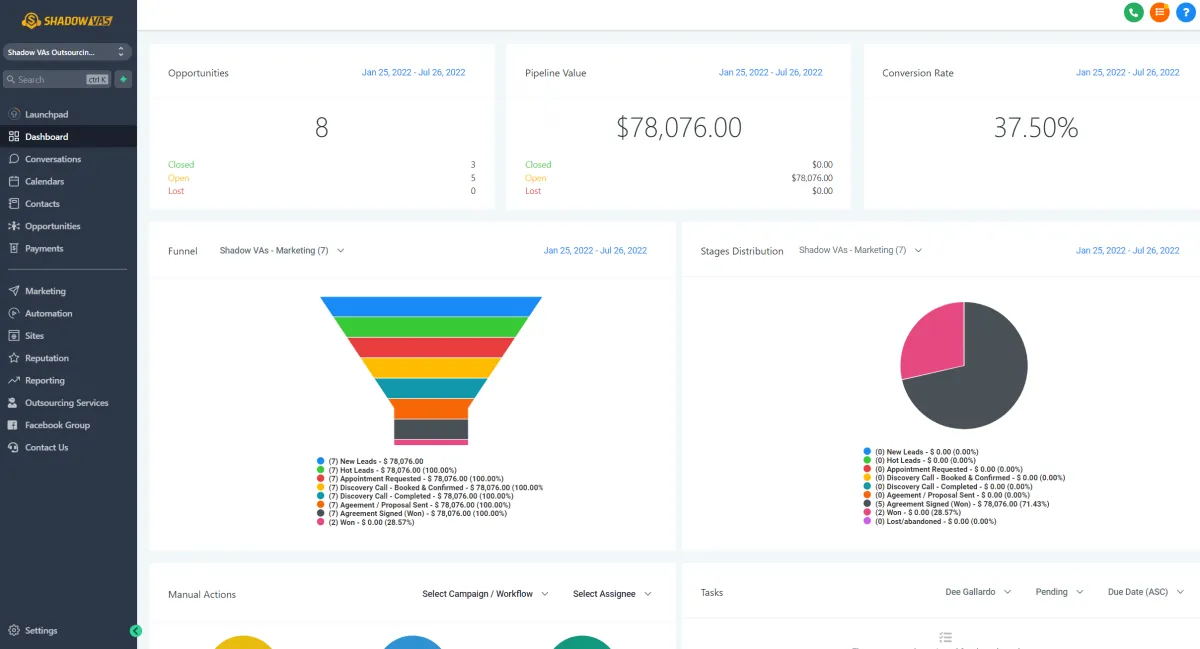The width and height of the screenshot is (1200, 649).
Task: Click the Facebook Group icon in the sidebar
Action: [x=14, y=425]
